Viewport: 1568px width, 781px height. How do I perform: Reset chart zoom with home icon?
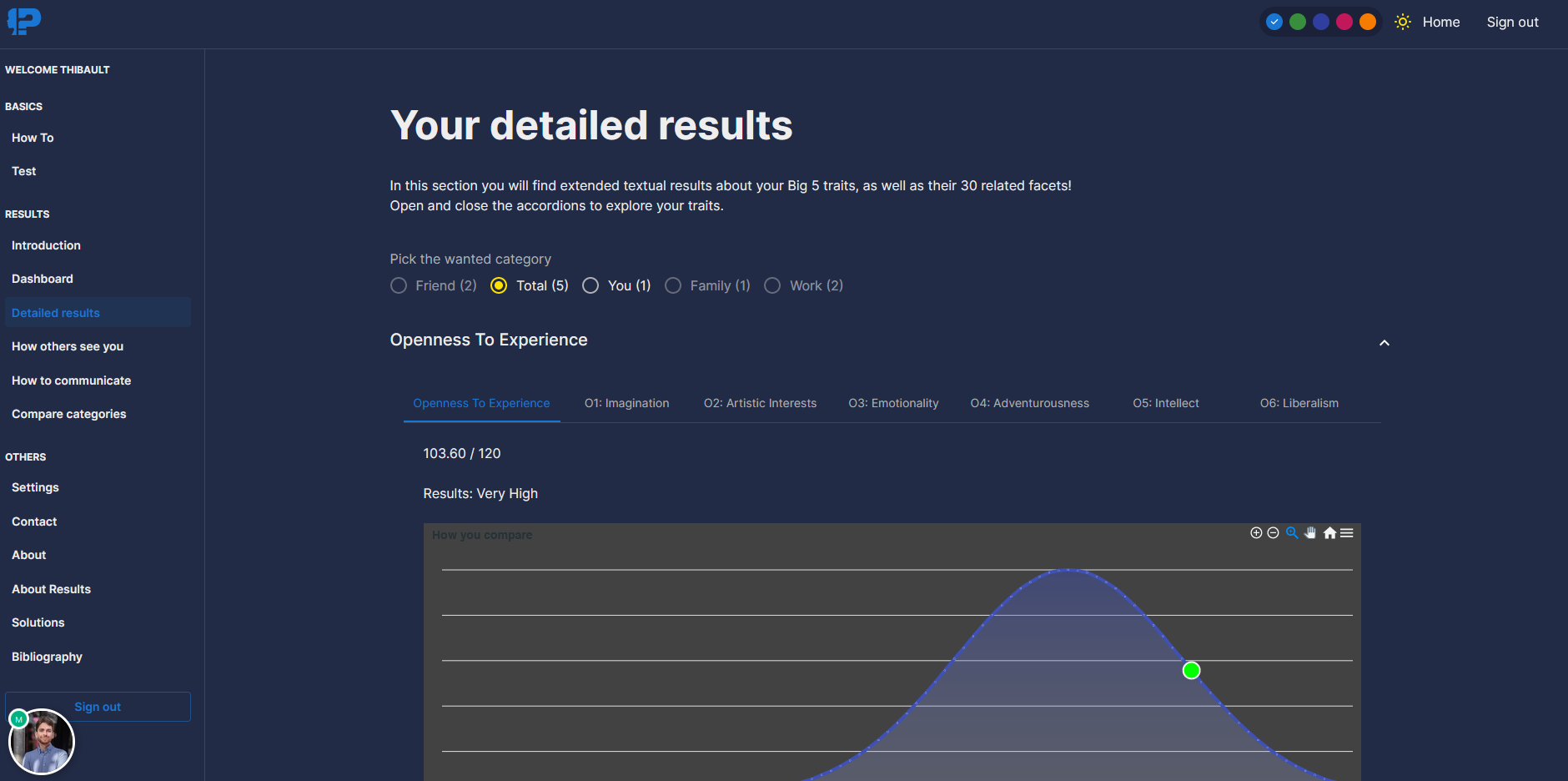click(x=1329, y=533)
